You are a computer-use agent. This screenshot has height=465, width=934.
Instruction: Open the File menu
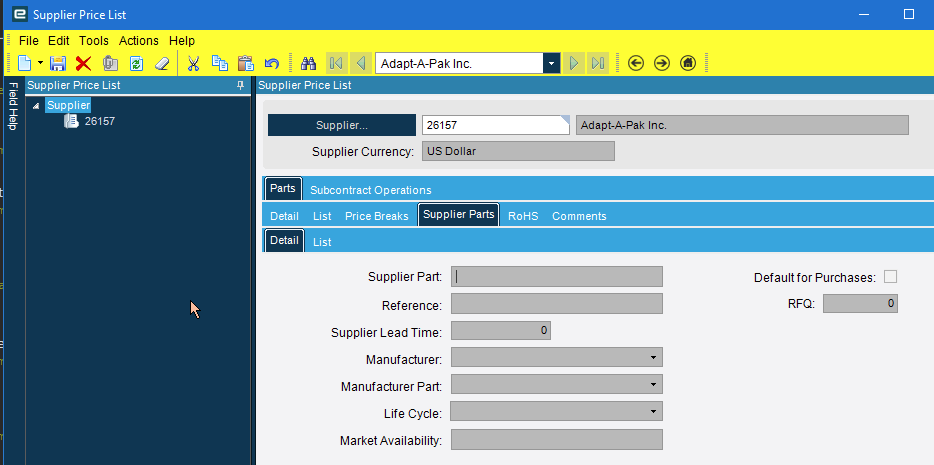pos(29,40)
